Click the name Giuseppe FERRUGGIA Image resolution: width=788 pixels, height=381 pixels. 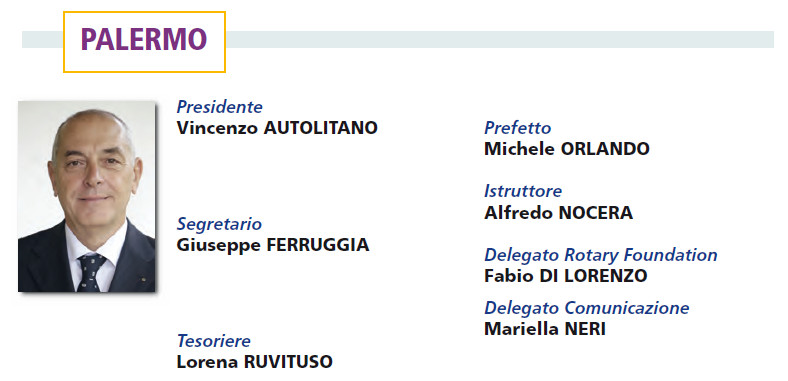tap(273, 245)
